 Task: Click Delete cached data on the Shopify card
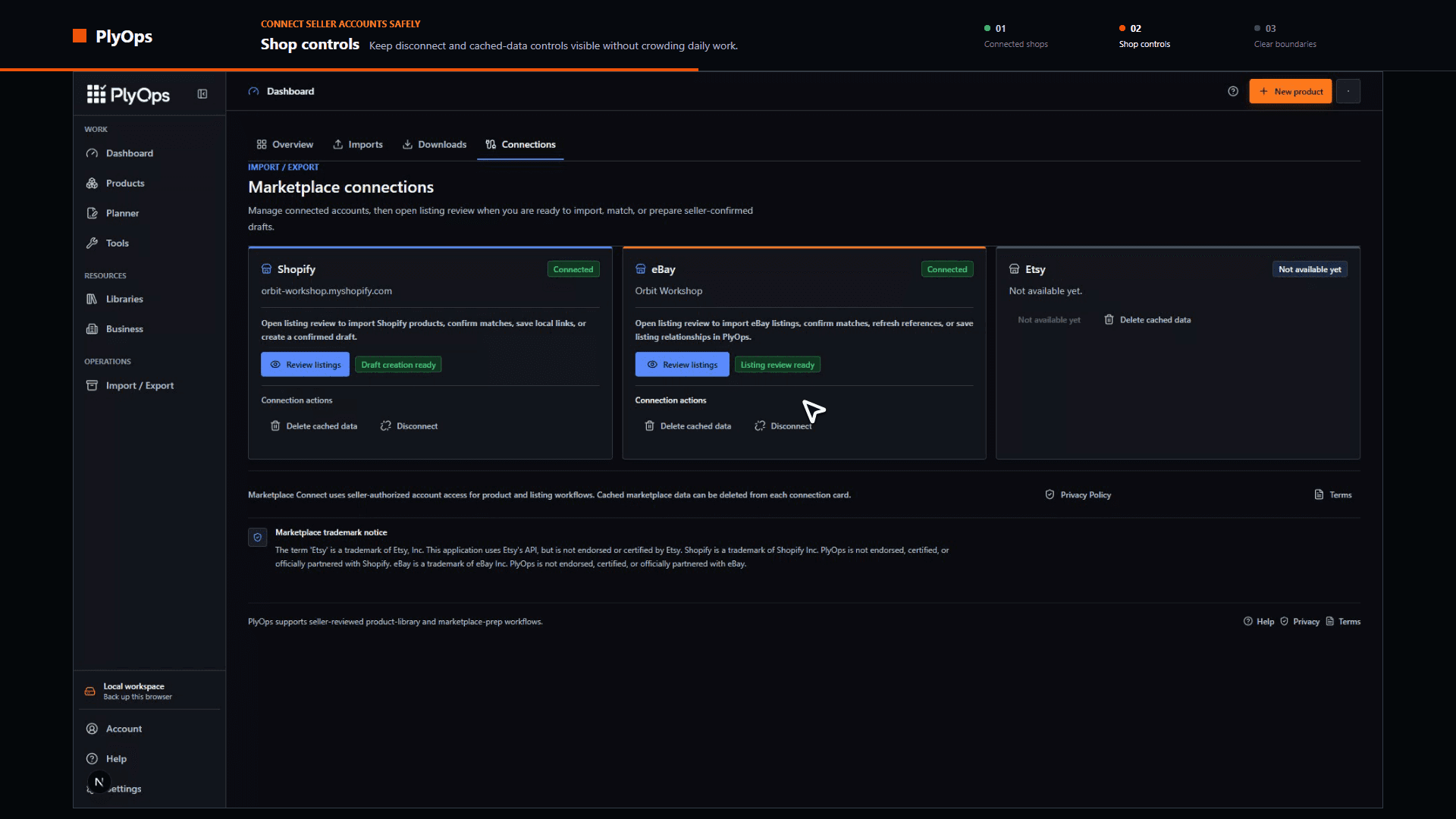click(314, 426)
